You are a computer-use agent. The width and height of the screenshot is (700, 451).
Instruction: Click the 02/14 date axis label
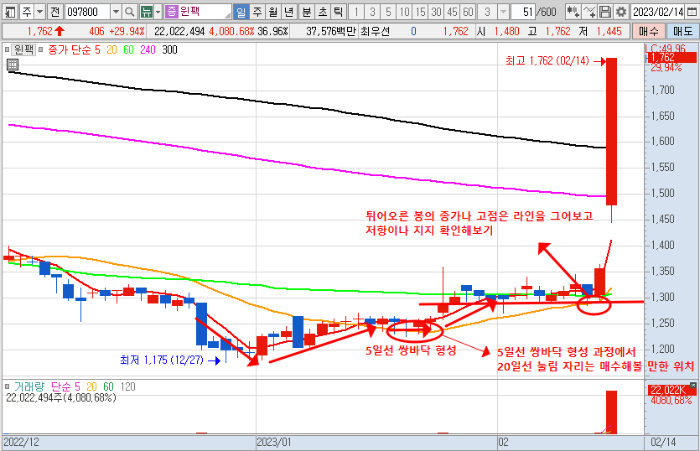(x=663, y=443)
